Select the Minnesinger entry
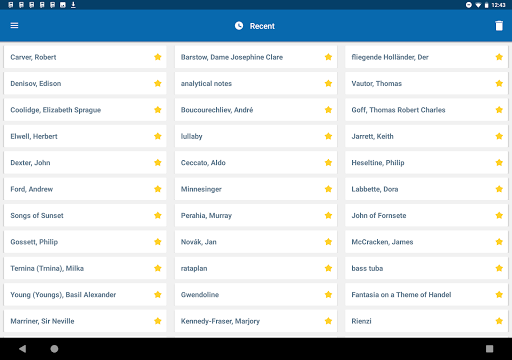512x360 pixels. click(x=256, y=189)
